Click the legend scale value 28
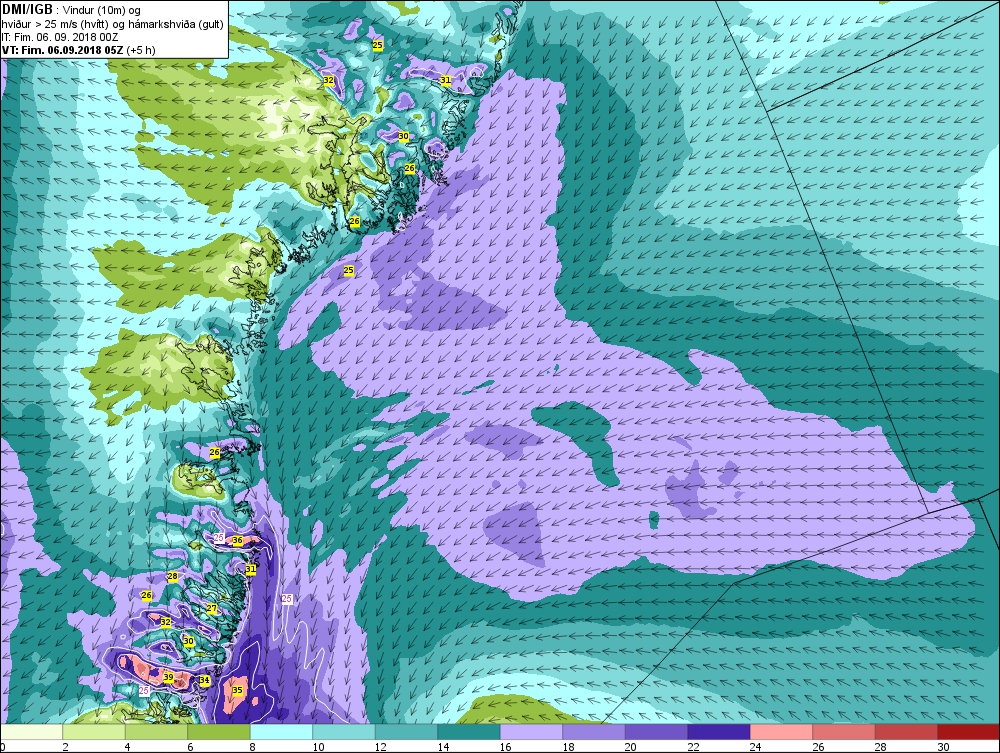1000x753 pixels. coord(881,747)
